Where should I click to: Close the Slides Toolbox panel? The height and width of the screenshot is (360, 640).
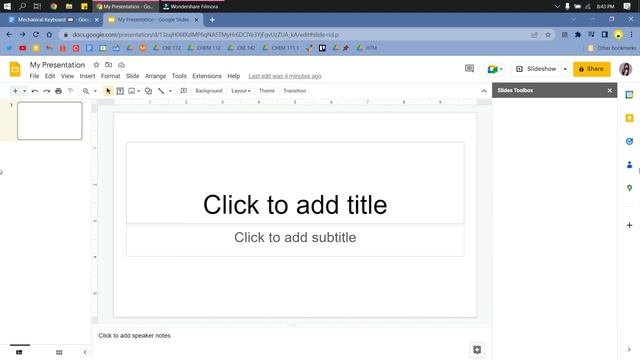(x=610, y=90)
